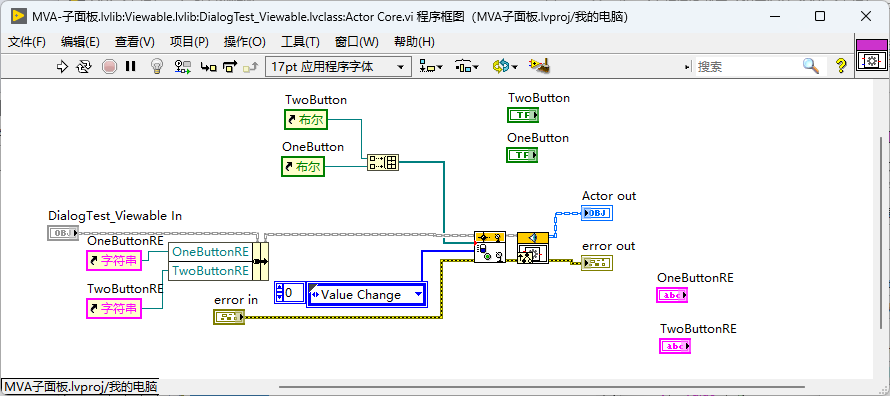Click Step Into button
This screenshot has width=890, height=396.
coord(208,68)
